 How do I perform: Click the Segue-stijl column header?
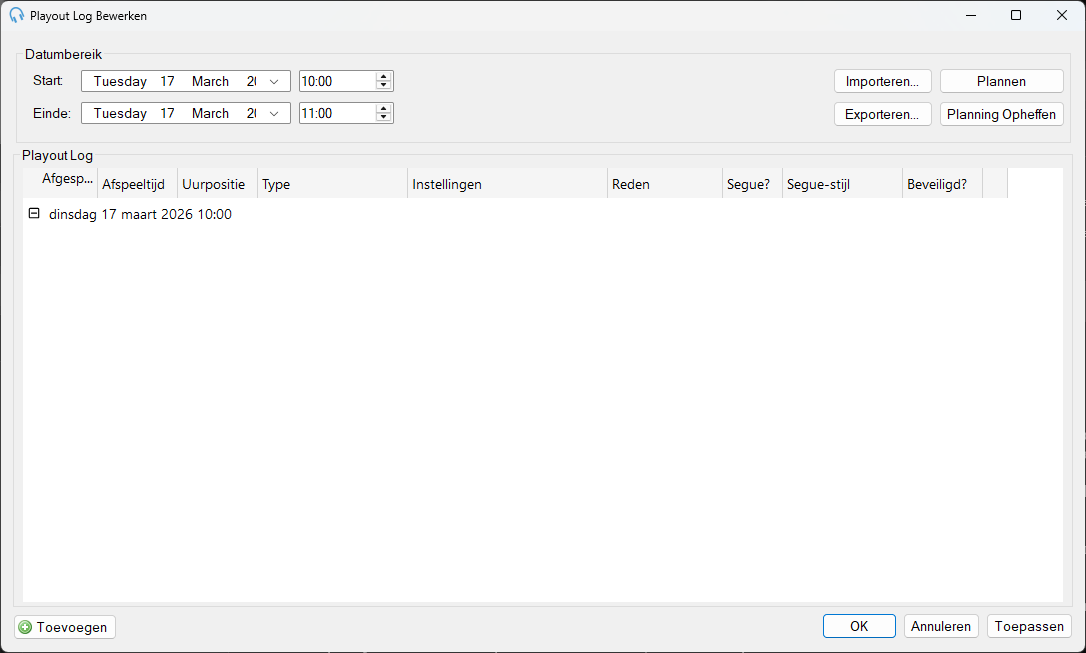[842, 184]
